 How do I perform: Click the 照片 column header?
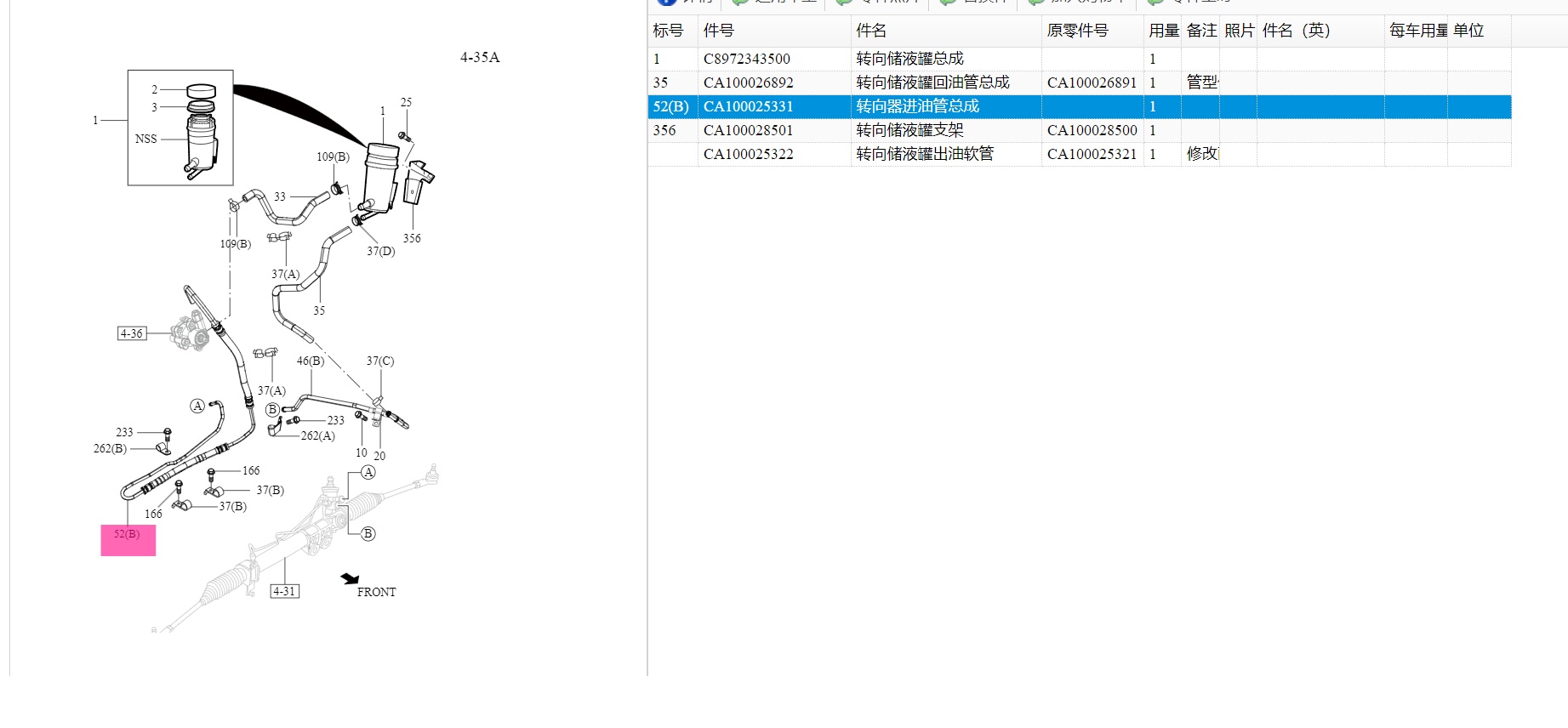click(1239, 31)
